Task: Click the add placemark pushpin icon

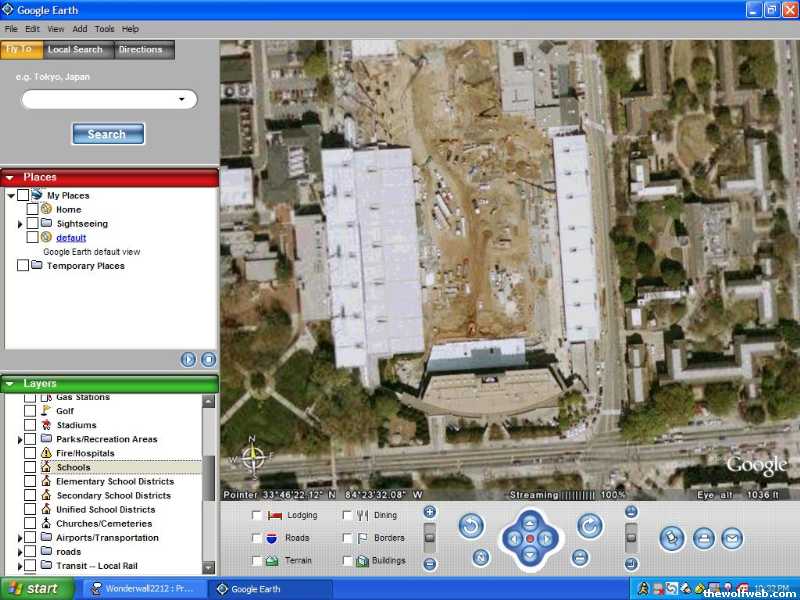Action: 673,538
